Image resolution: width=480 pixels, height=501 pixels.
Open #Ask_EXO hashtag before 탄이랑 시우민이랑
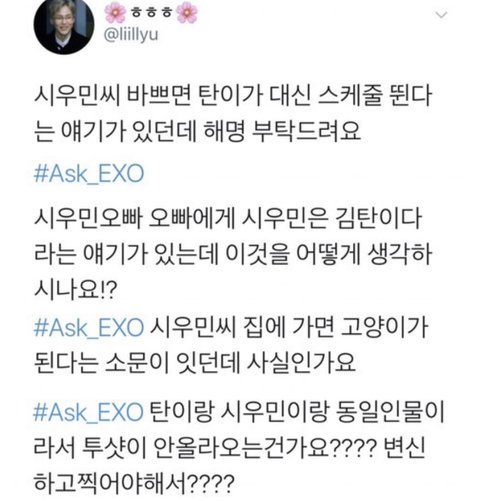(89, 412)
